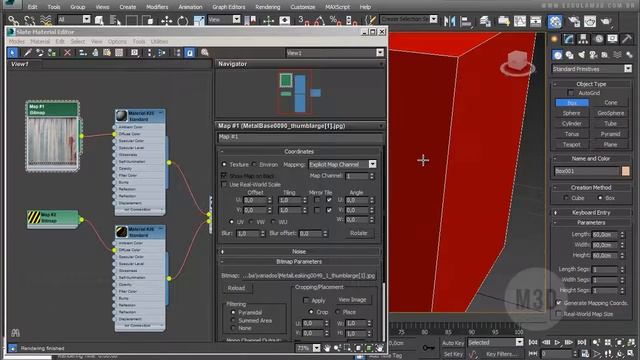Click the Select and Rotate tool
The image size is (640, 360).
182,20
